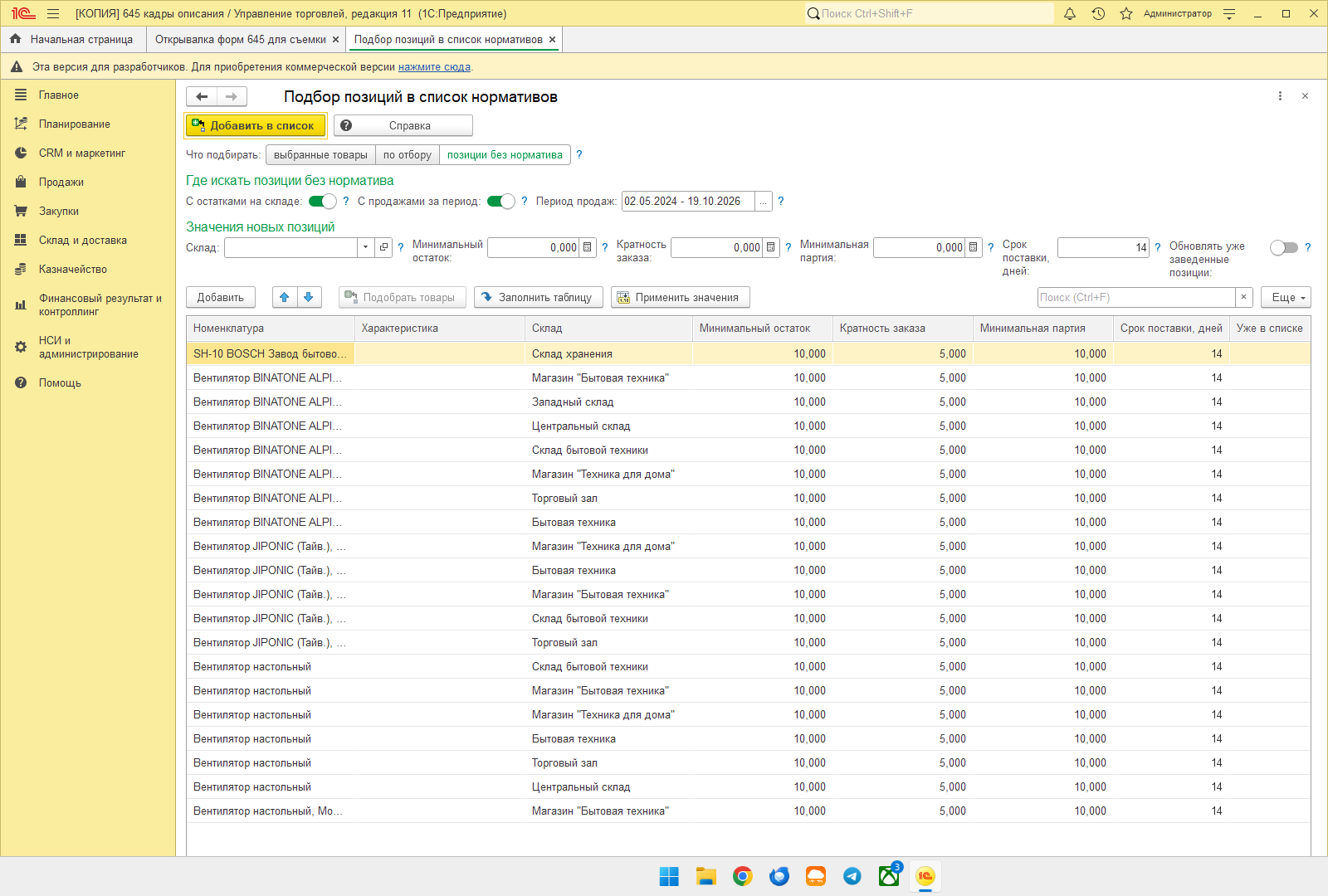Open the Еще dropdown menu
The height and width of the screenshot is (896, 1328).
(x=1286, y=297)
